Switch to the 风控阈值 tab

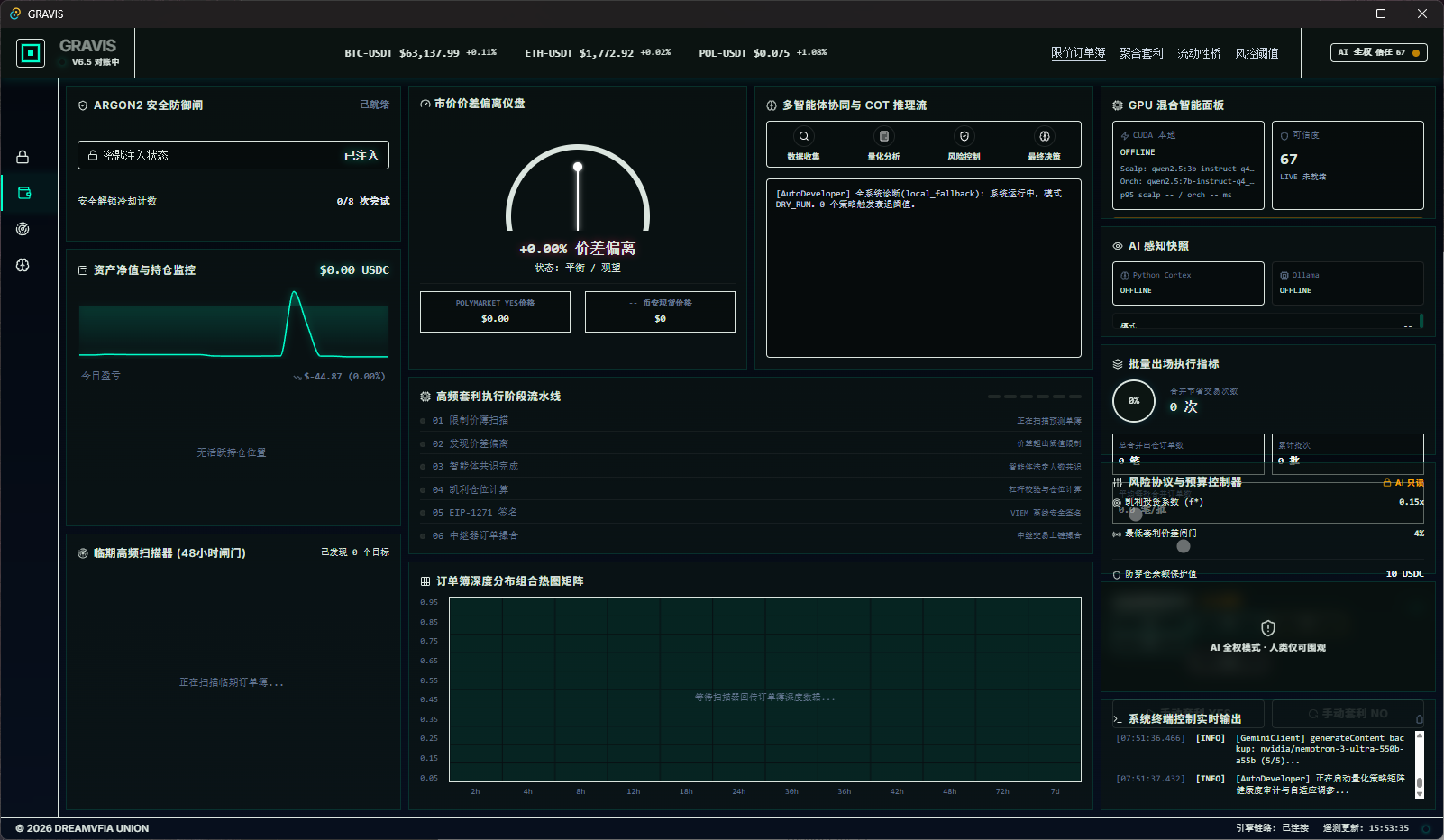point(1257,53)
